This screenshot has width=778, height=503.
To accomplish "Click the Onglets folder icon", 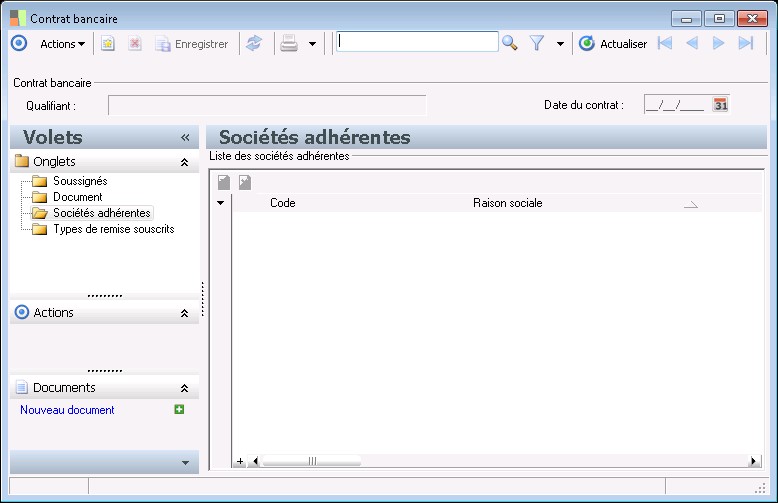I will pos(22,161).
